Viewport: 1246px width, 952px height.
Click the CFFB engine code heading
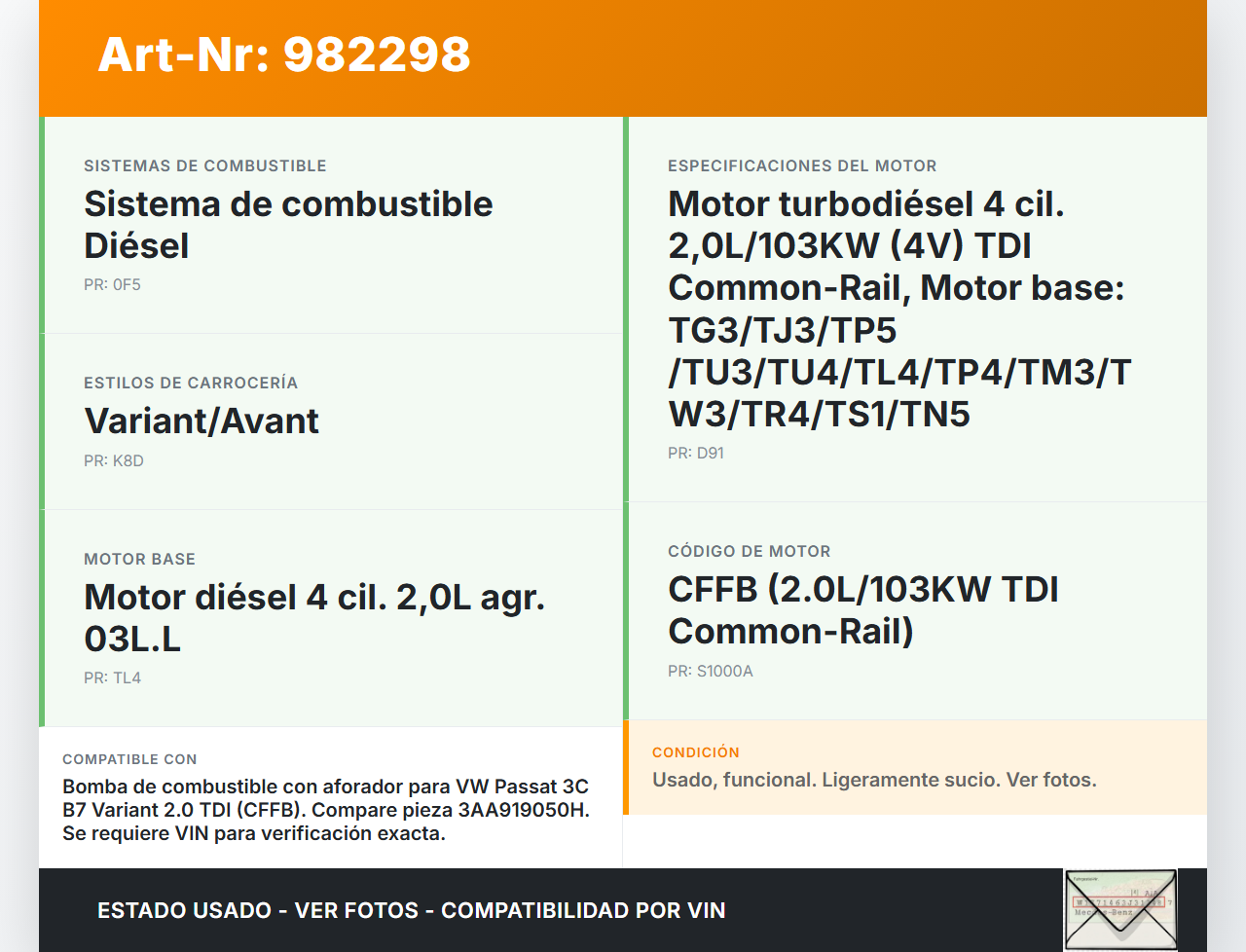862,610
